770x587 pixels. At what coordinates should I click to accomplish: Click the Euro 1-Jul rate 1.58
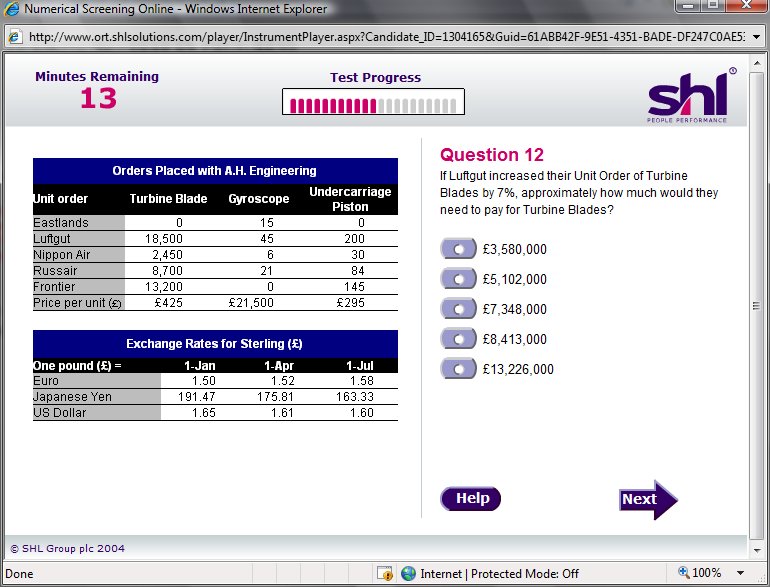click(x=361, y=381)
